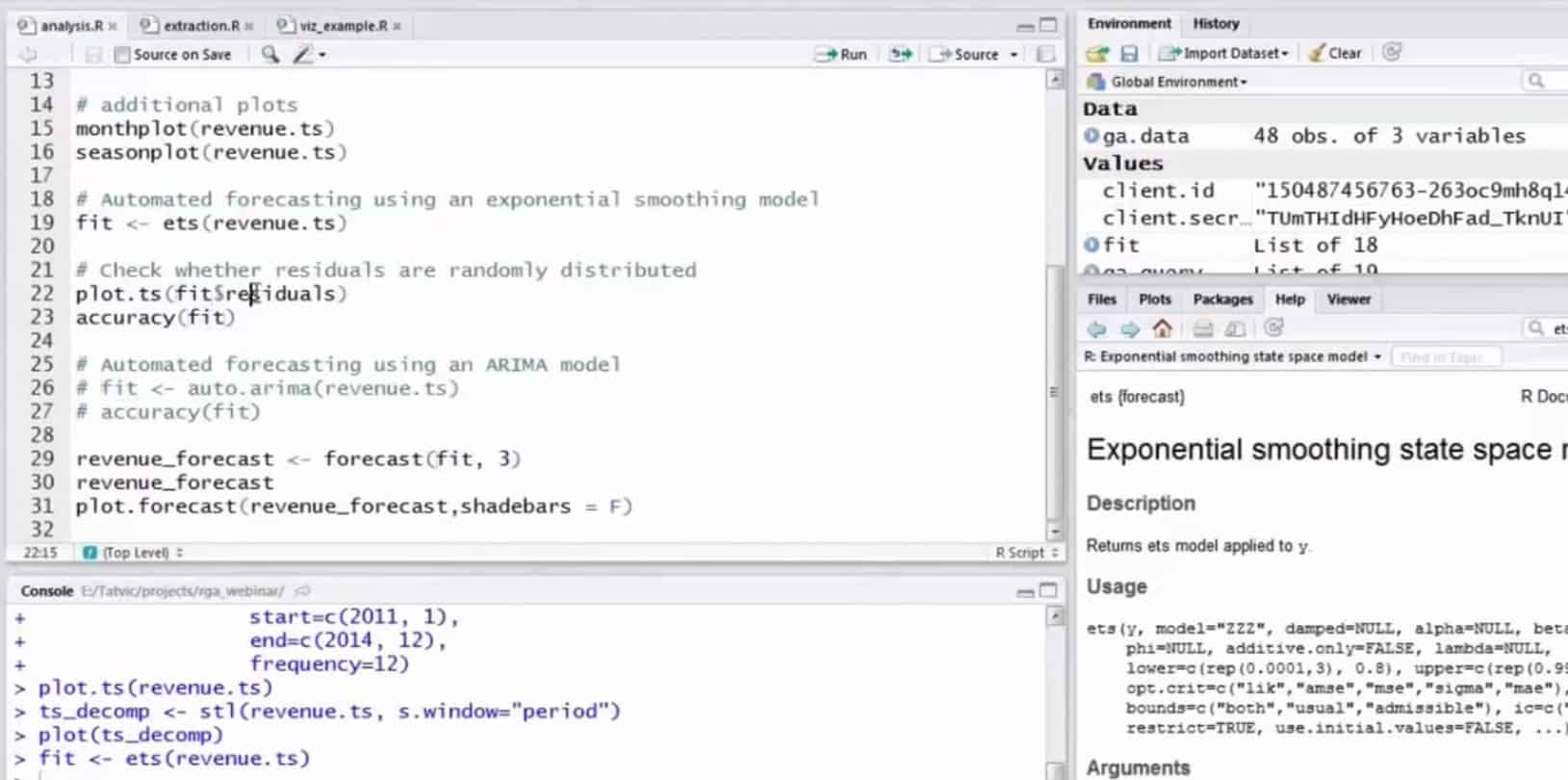
Task: Refresh the environment pane icon
Action: coord(1391,53)
